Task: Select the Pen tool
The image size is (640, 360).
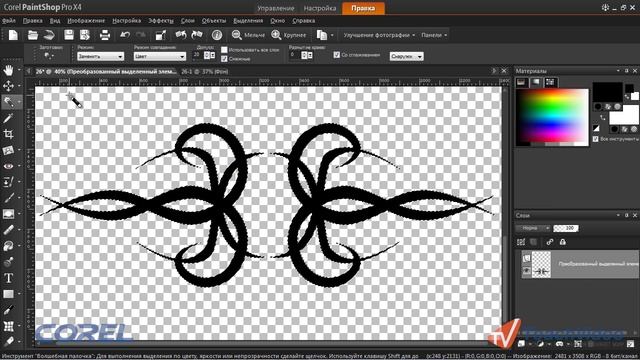Action: pyautogui.click(x=8, y=310)
